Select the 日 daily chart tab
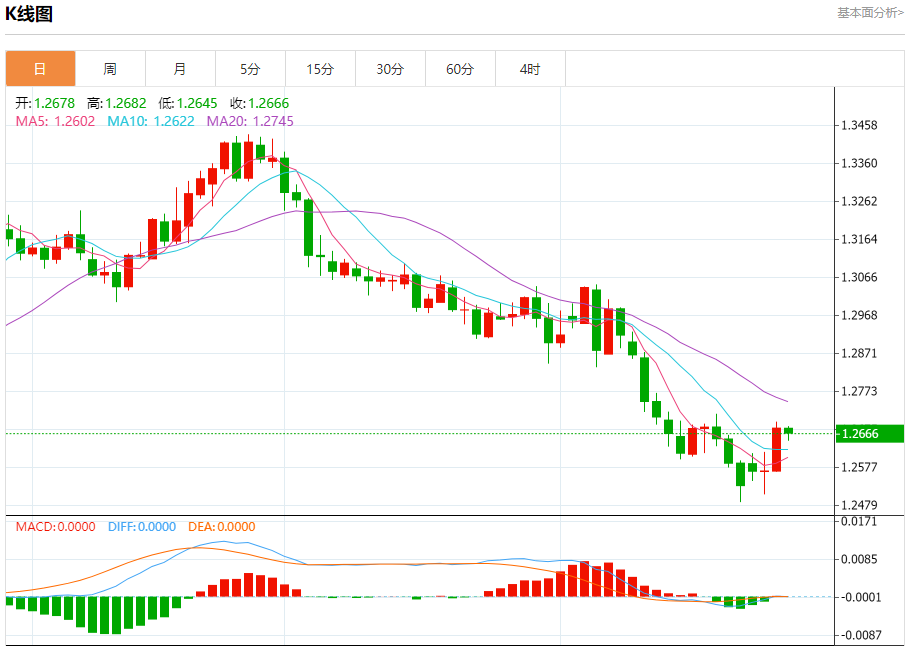 pos(40,69)
